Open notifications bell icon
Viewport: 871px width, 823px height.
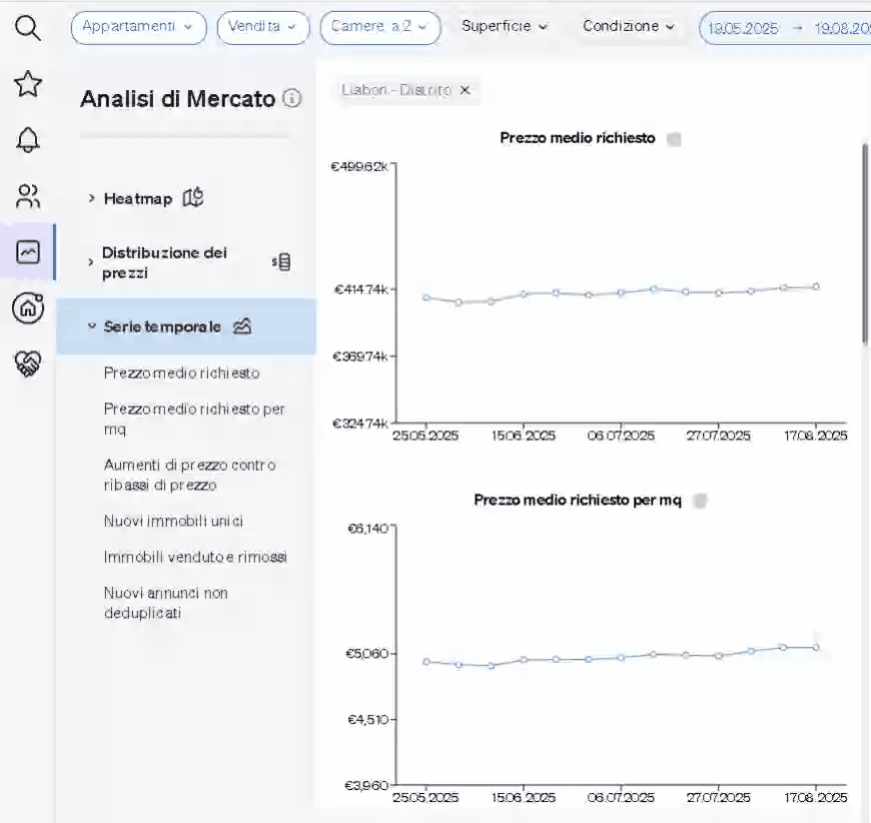tap(28, 141)
